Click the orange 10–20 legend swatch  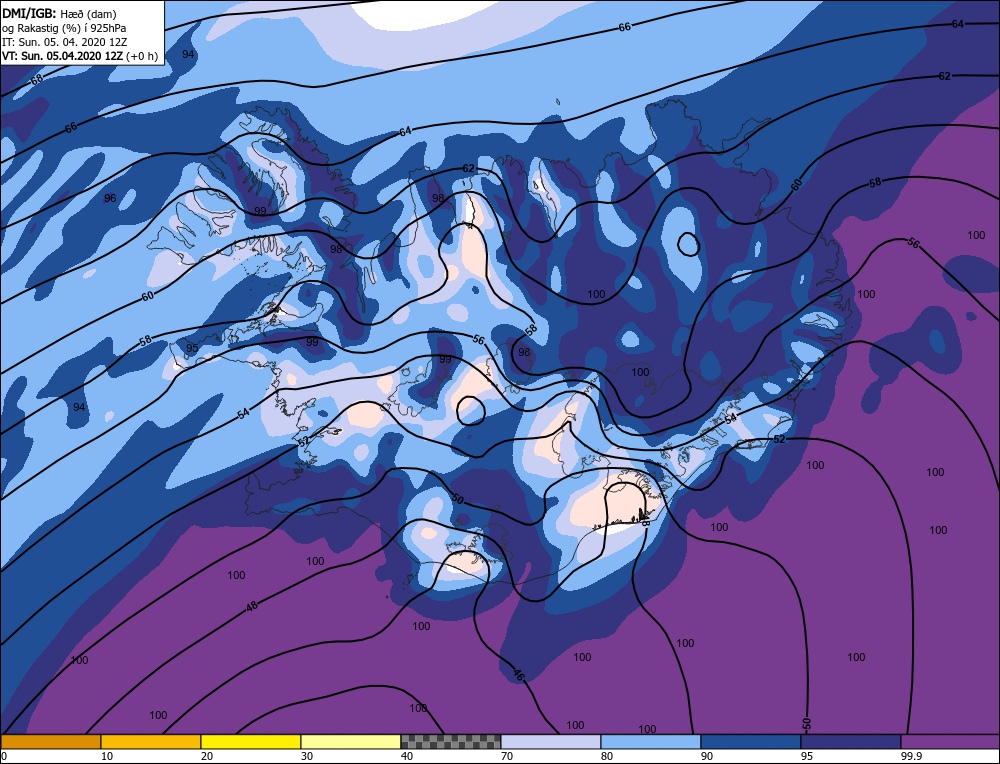[151, 742]
